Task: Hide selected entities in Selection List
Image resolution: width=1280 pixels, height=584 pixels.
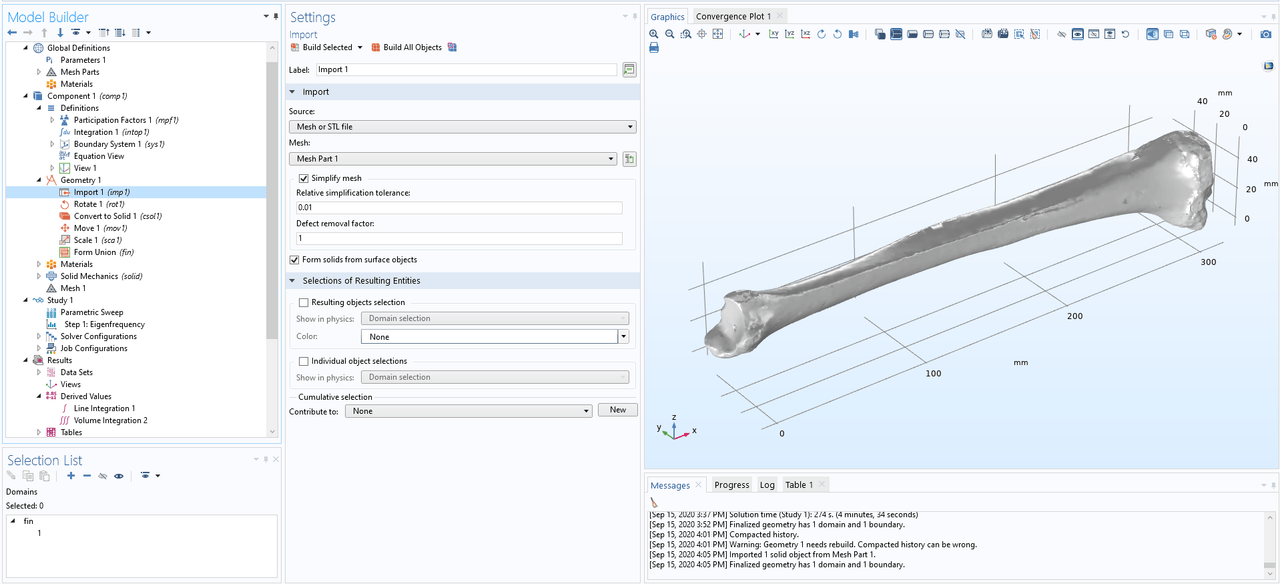Action: [103, 476]
